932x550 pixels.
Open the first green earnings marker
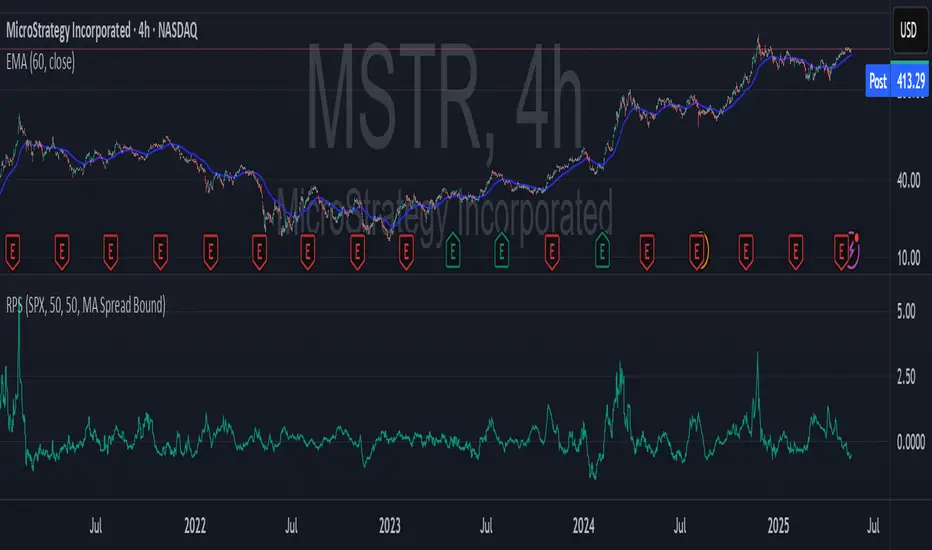(453, 250)
